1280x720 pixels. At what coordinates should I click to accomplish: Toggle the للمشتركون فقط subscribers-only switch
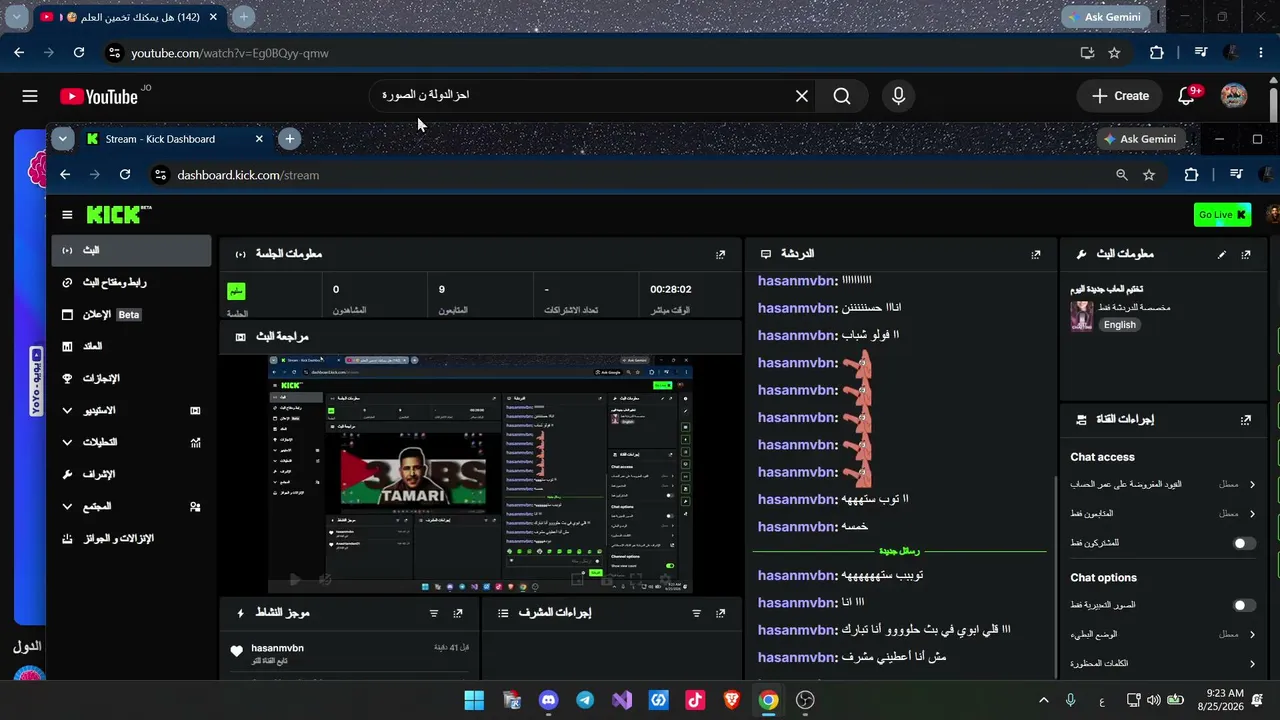click(x=1244, y=544)
